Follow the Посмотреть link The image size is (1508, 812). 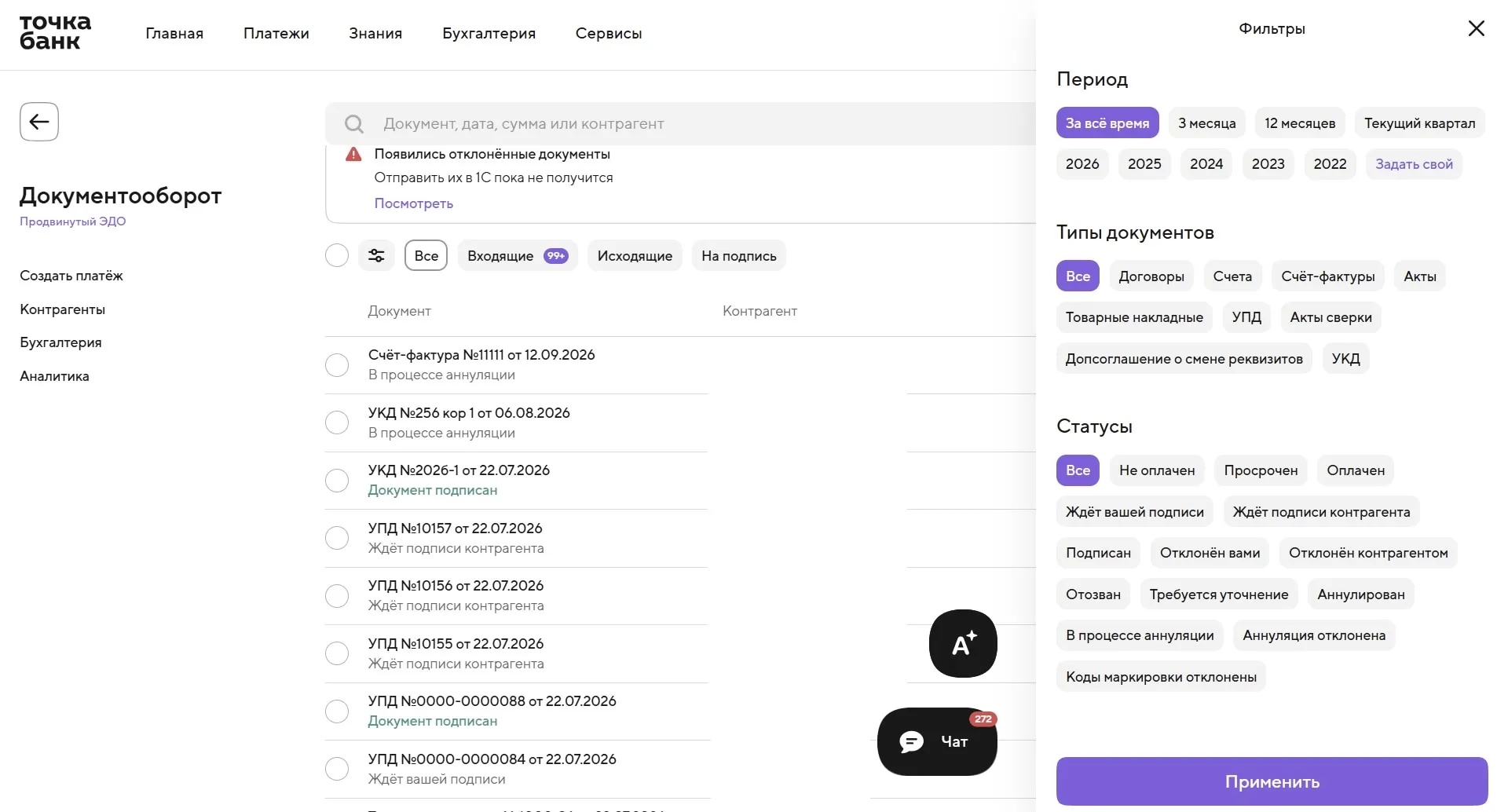pyautogui.click(x=414, y=203)
